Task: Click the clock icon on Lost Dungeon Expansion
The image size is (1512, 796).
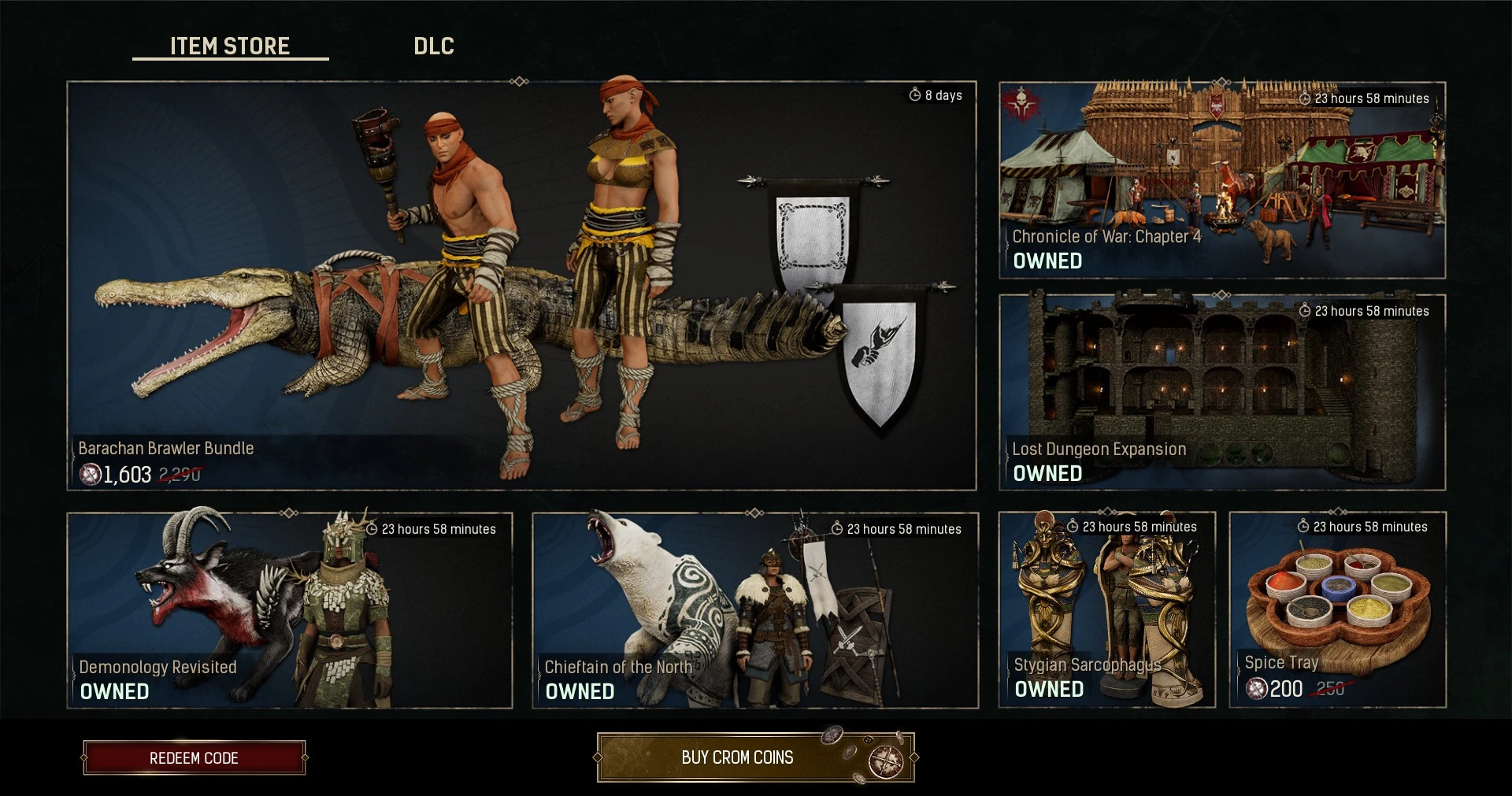Action: pyautogui.click(x=1305, y=311)
